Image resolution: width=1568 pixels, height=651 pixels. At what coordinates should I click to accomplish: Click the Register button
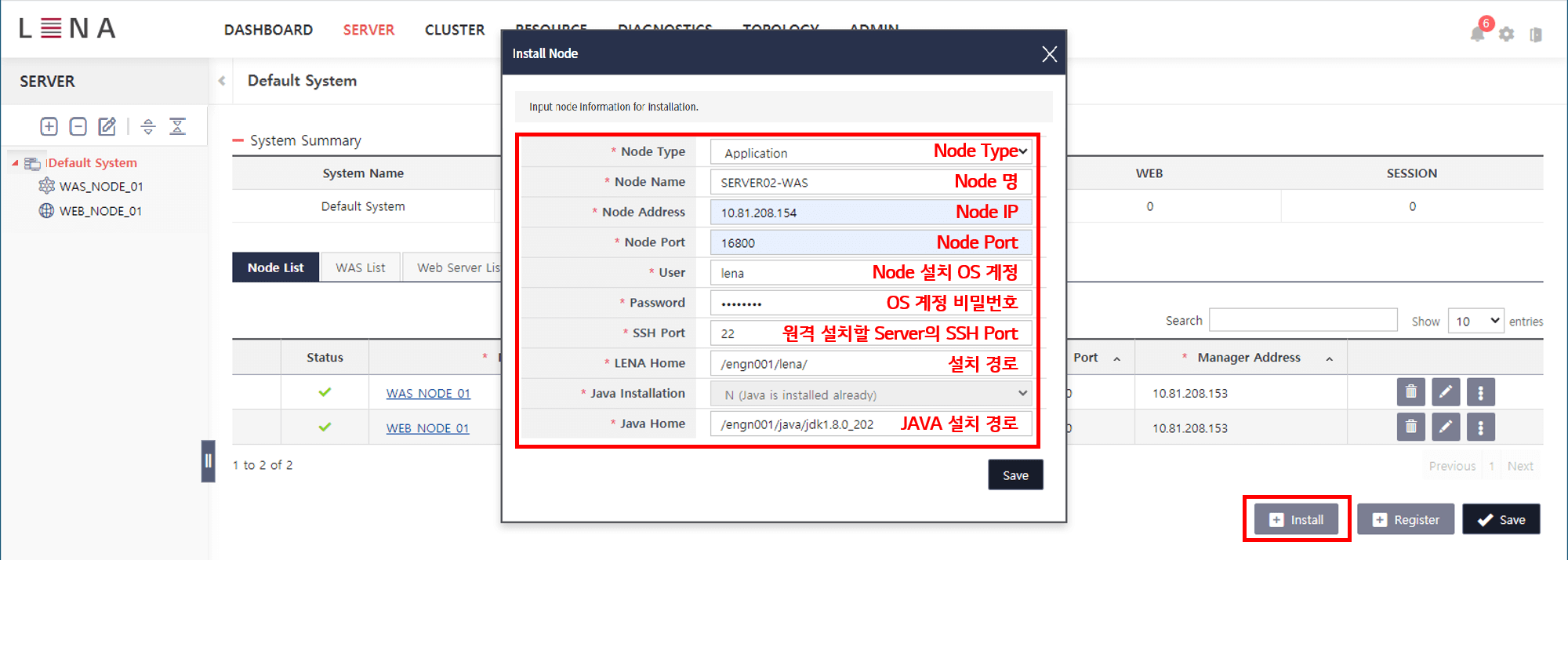coord(1405,519)
